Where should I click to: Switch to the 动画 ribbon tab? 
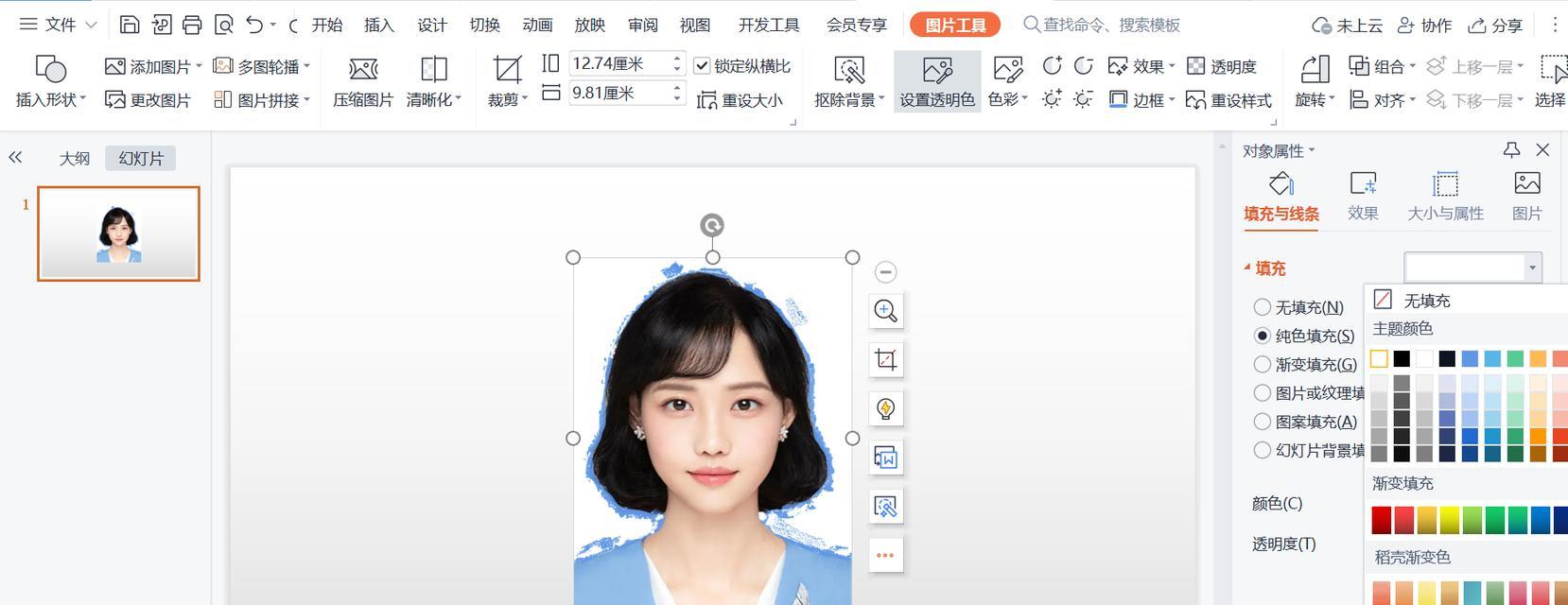pos(537,25)
